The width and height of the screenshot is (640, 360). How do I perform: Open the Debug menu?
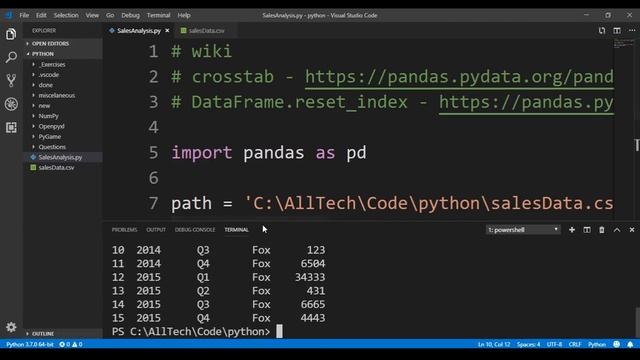(x=130, y=15)
